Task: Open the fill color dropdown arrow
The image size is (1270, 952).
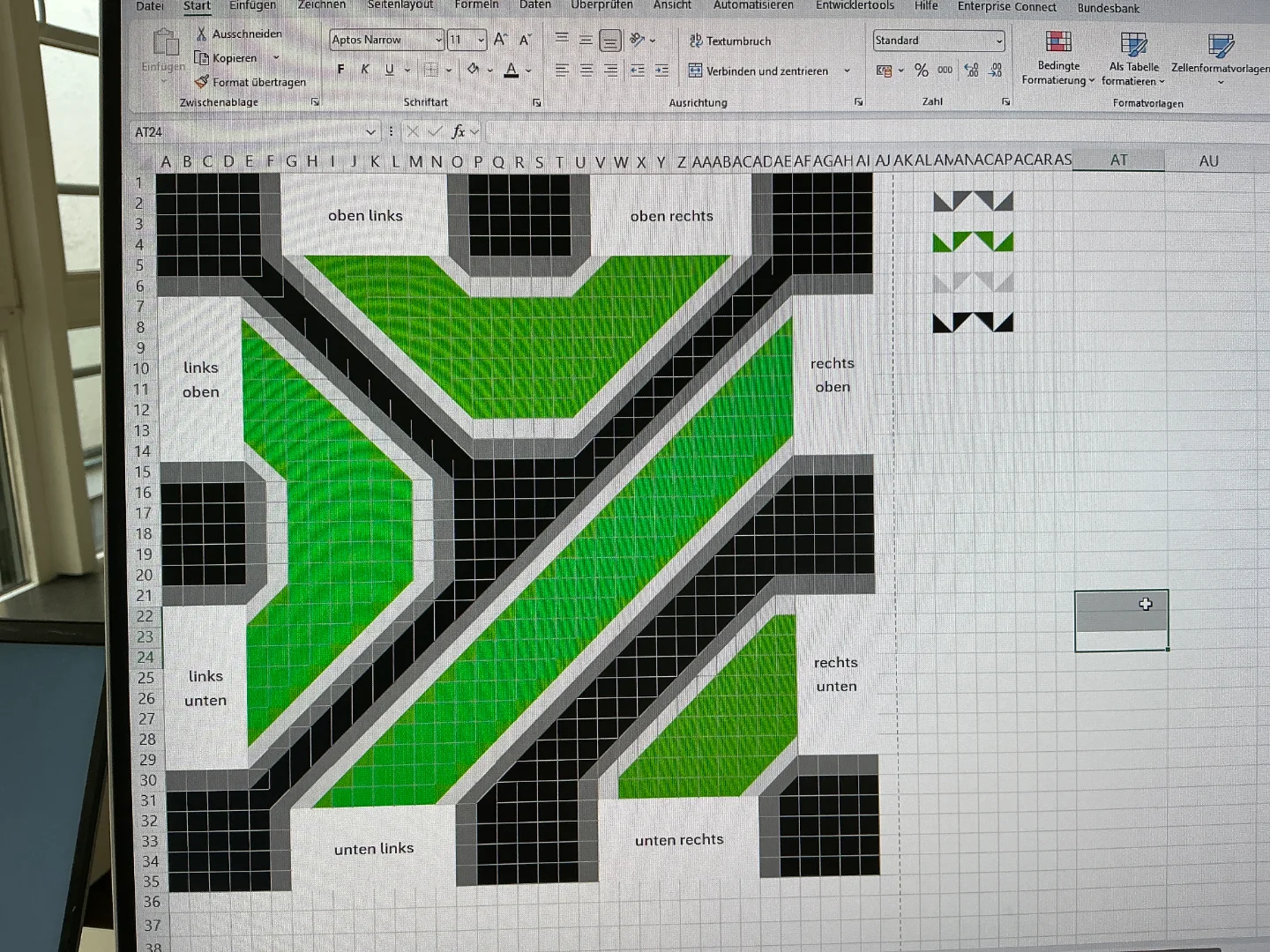Action: click(x=490, y=70)
